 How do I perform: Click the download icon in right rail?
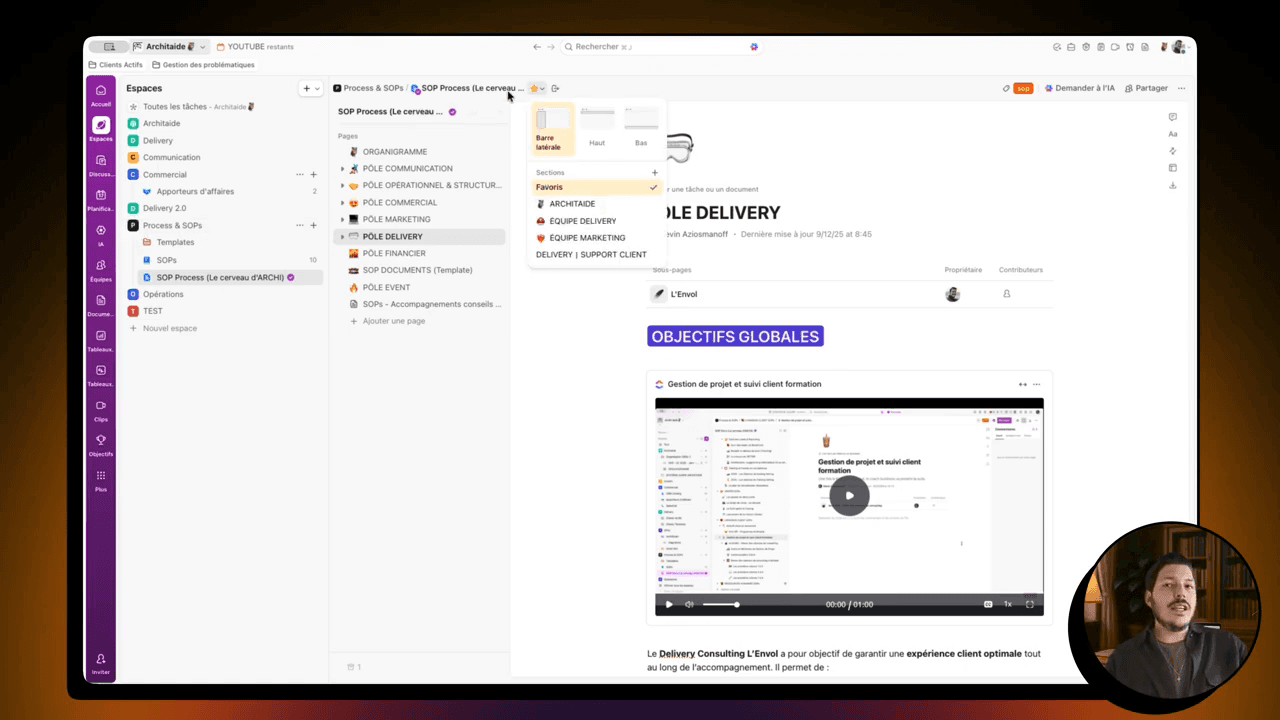(1173, 185)
